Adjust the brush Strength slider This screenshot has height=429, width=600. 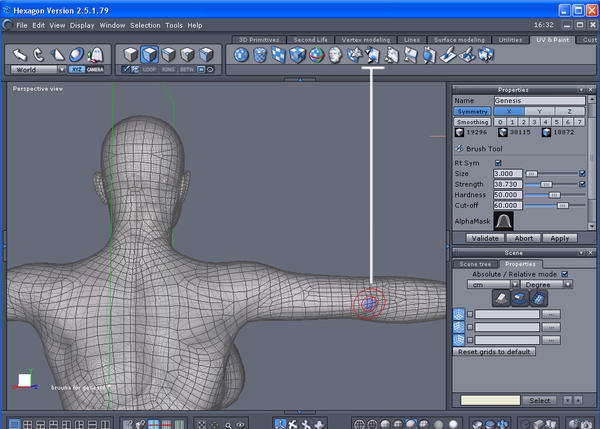pyautogui.click(x=546, y=184)
